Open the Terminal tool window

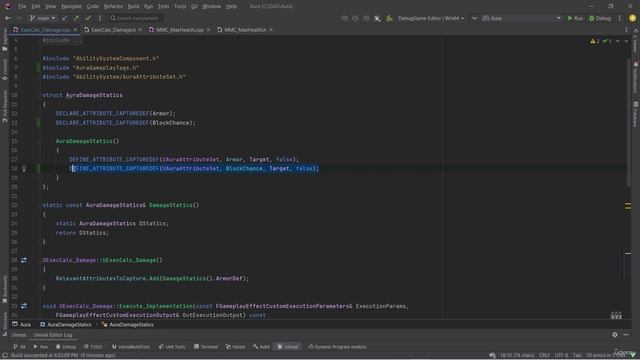206,347
